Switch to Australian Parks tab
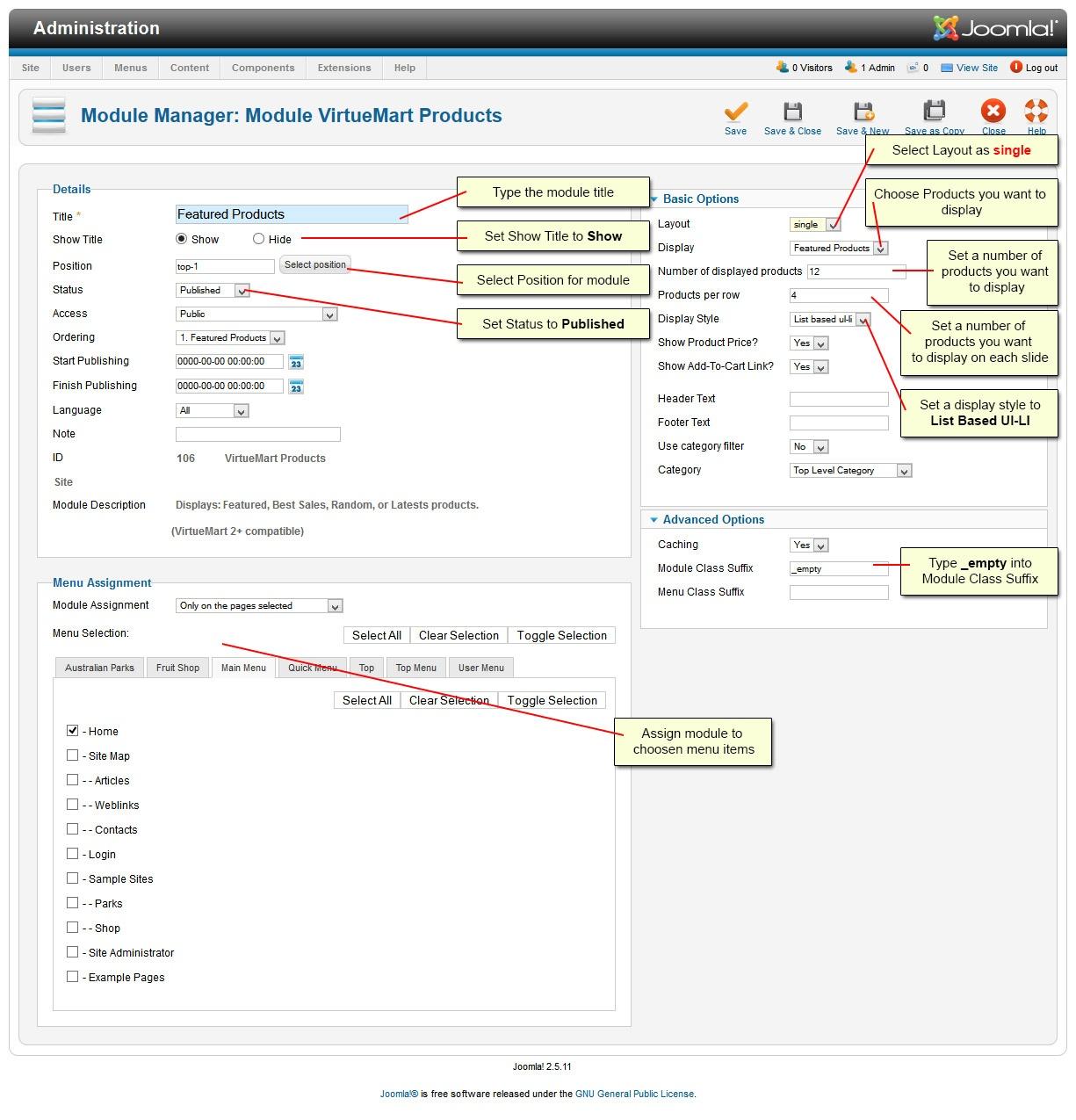Image resolution: width=1076 pixels, height=1120 pixels. pos(99,668)
